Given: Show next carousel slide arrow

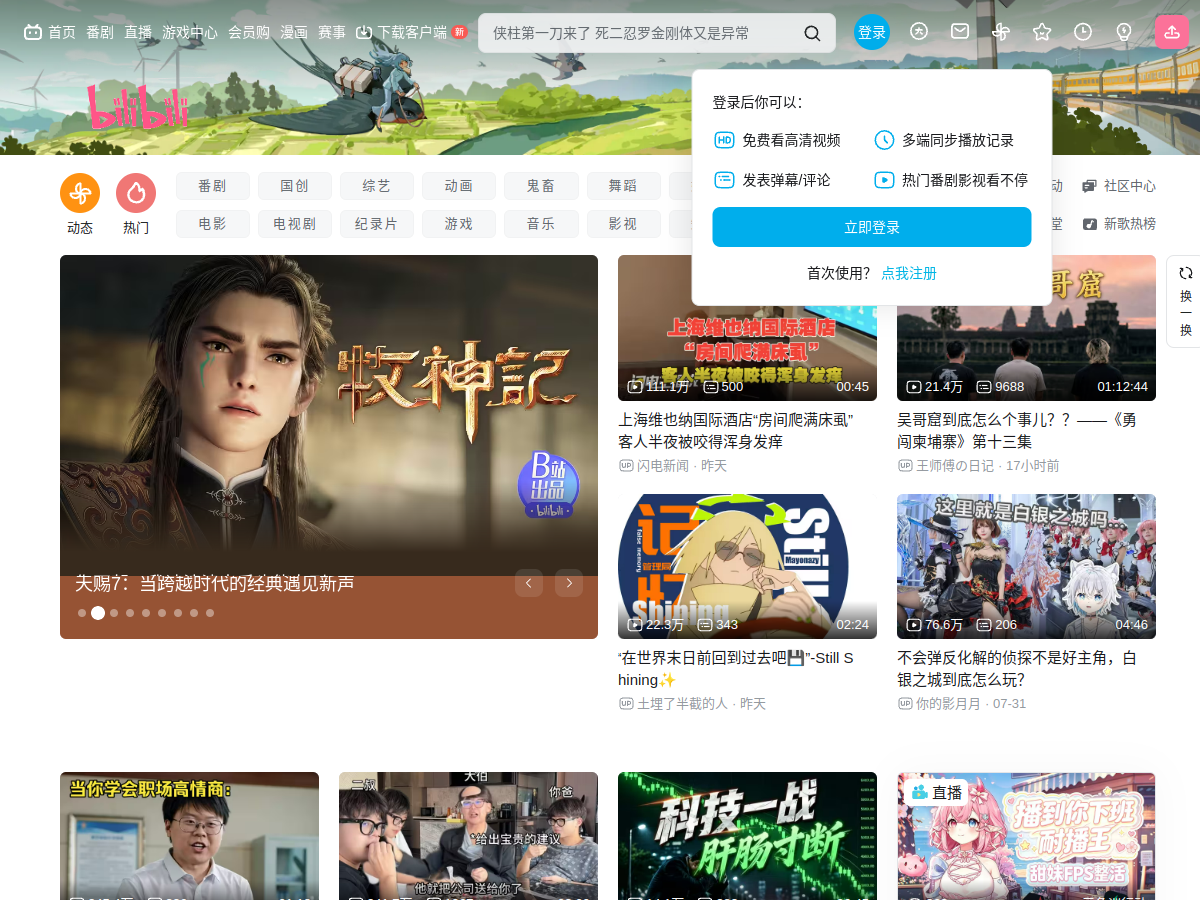Looking at the screenshot, I should 569,583.
